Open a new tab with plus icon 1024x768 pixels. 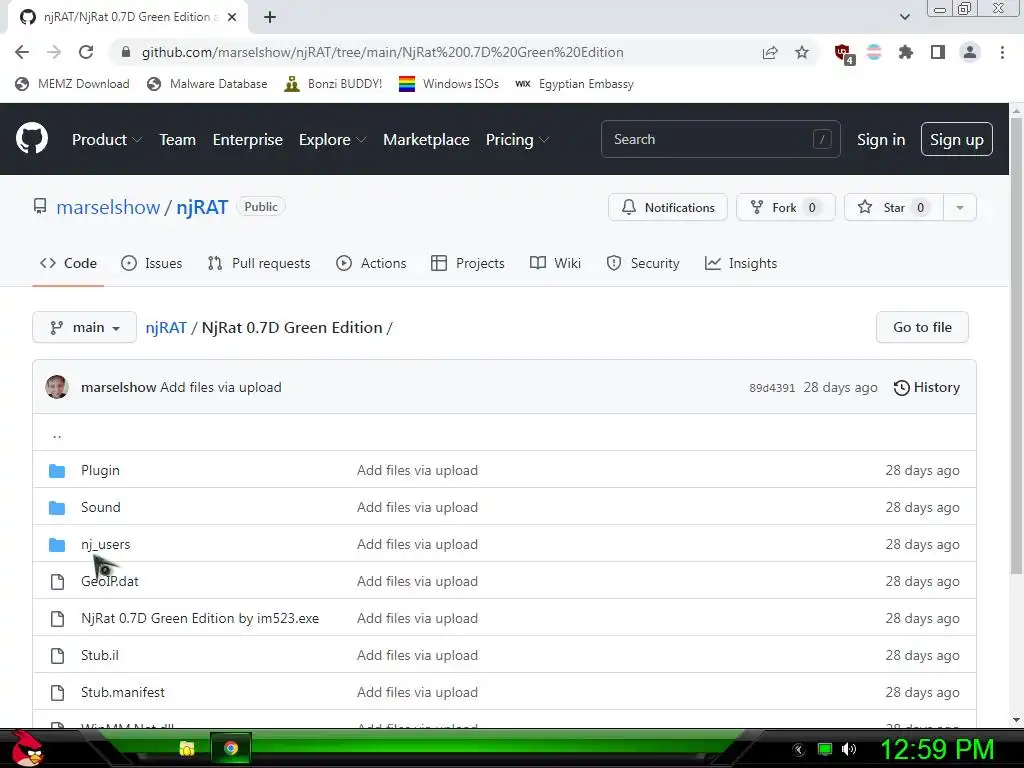[x=270, y=17]
